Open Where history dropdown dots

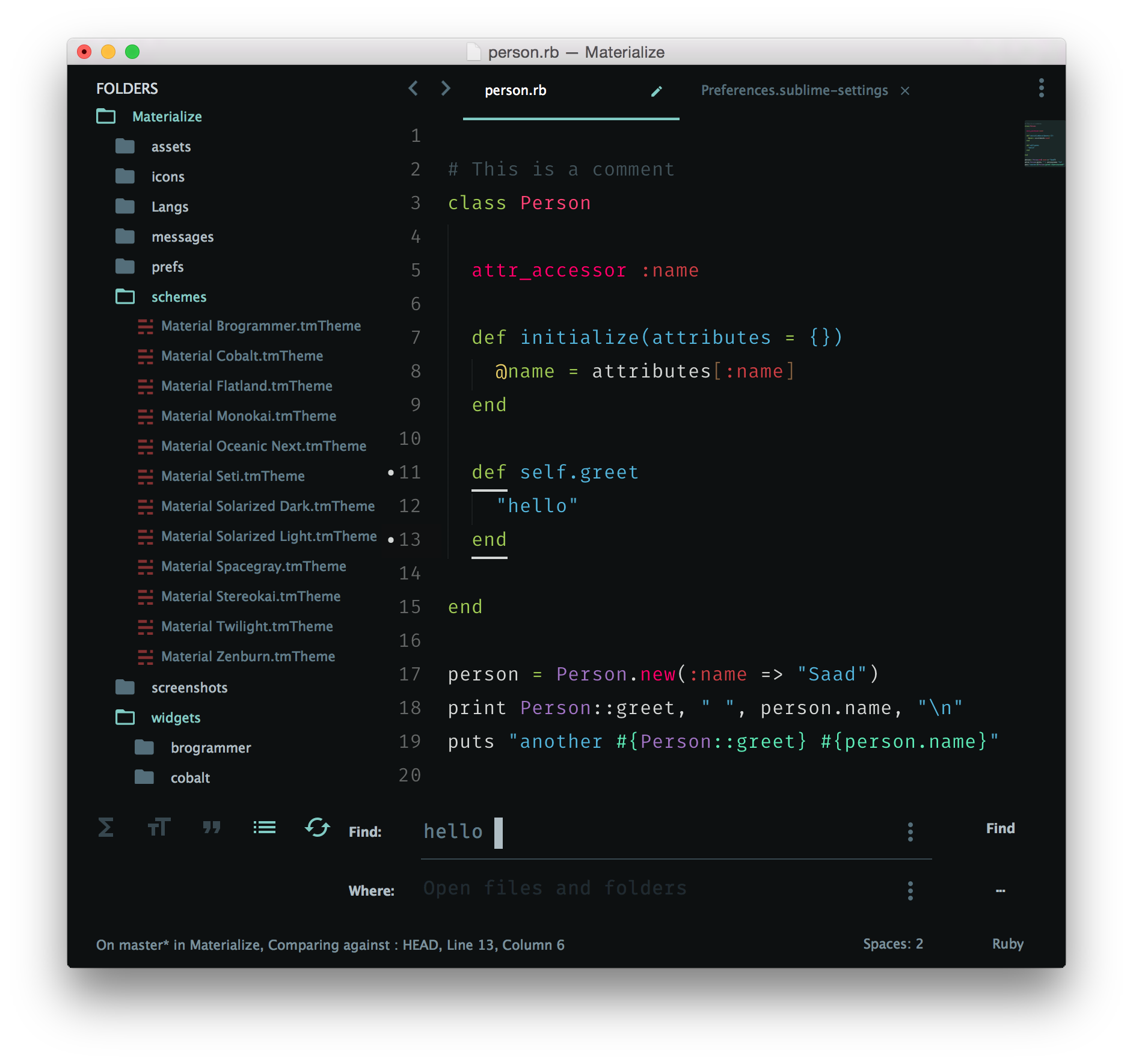point(910,891)
